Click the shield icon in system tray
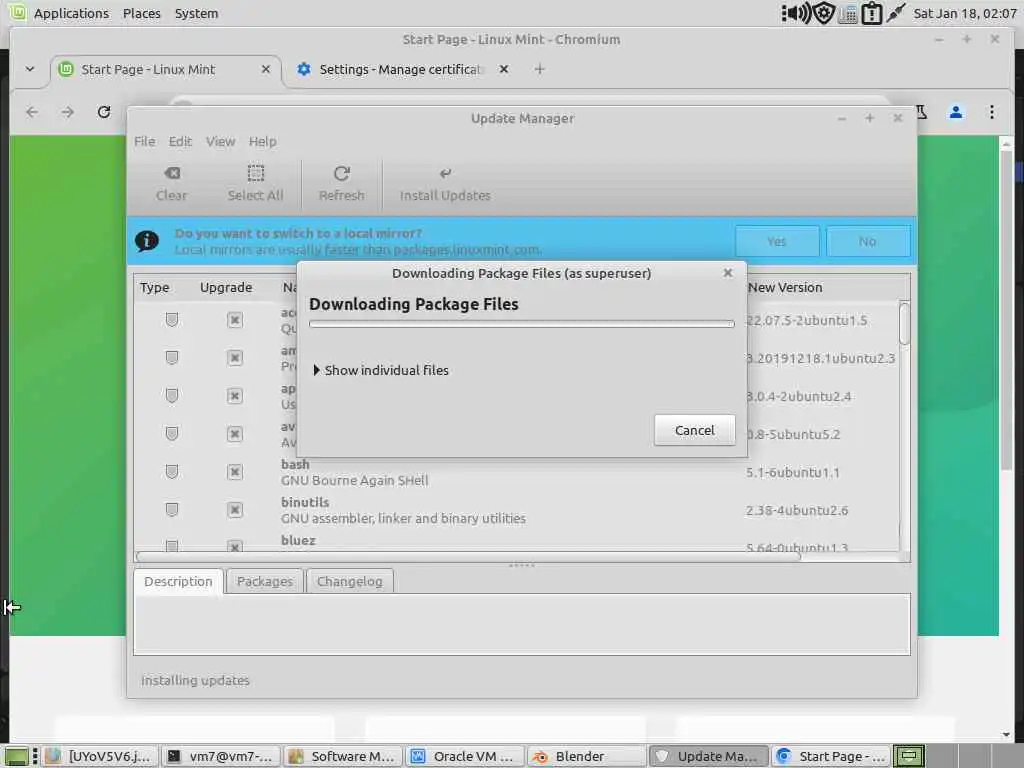The width and height of the screenshot is (1024, 768). click(824, 13)
